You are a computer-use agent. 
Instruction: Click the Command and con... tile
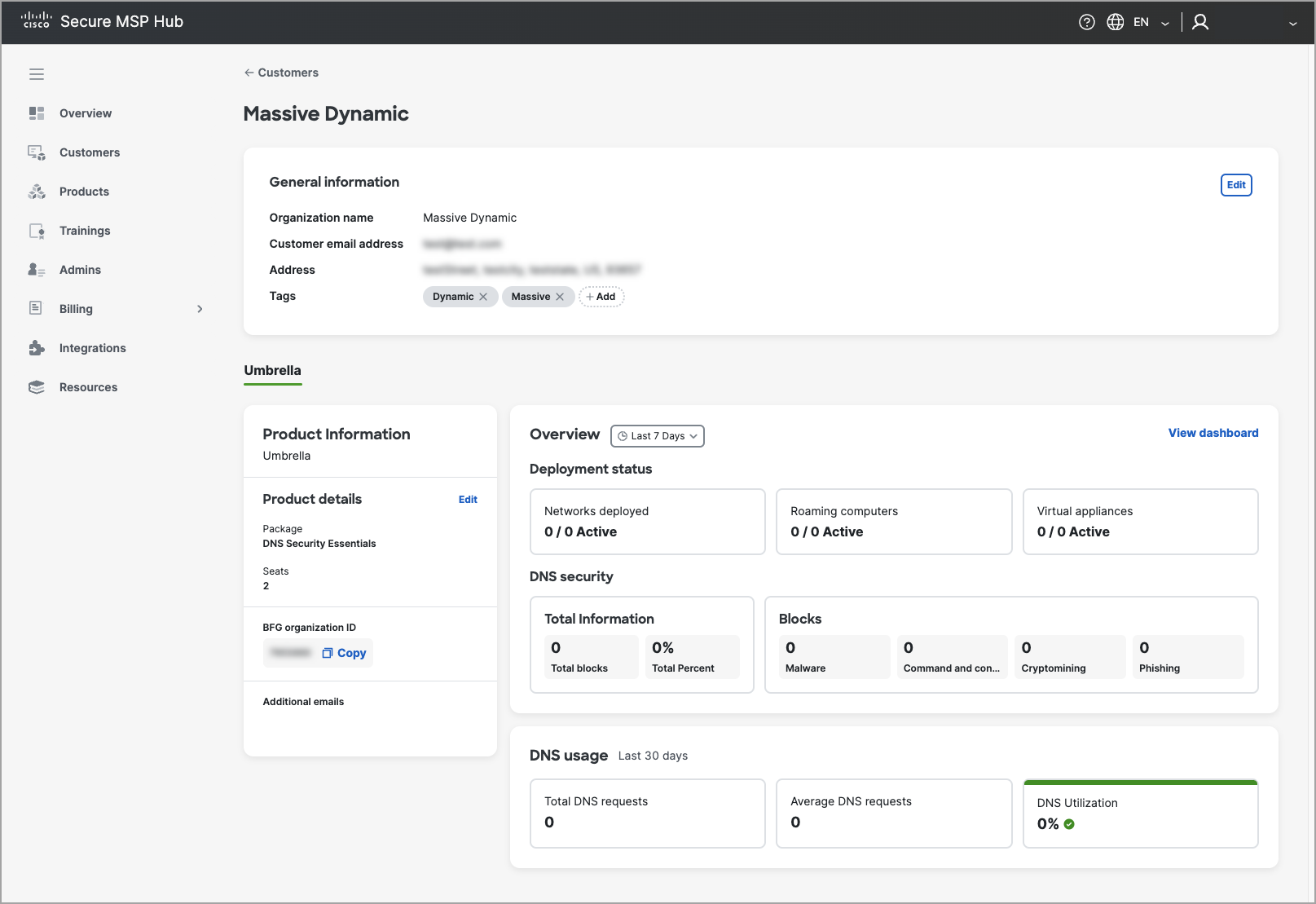(x=953, y=657)
